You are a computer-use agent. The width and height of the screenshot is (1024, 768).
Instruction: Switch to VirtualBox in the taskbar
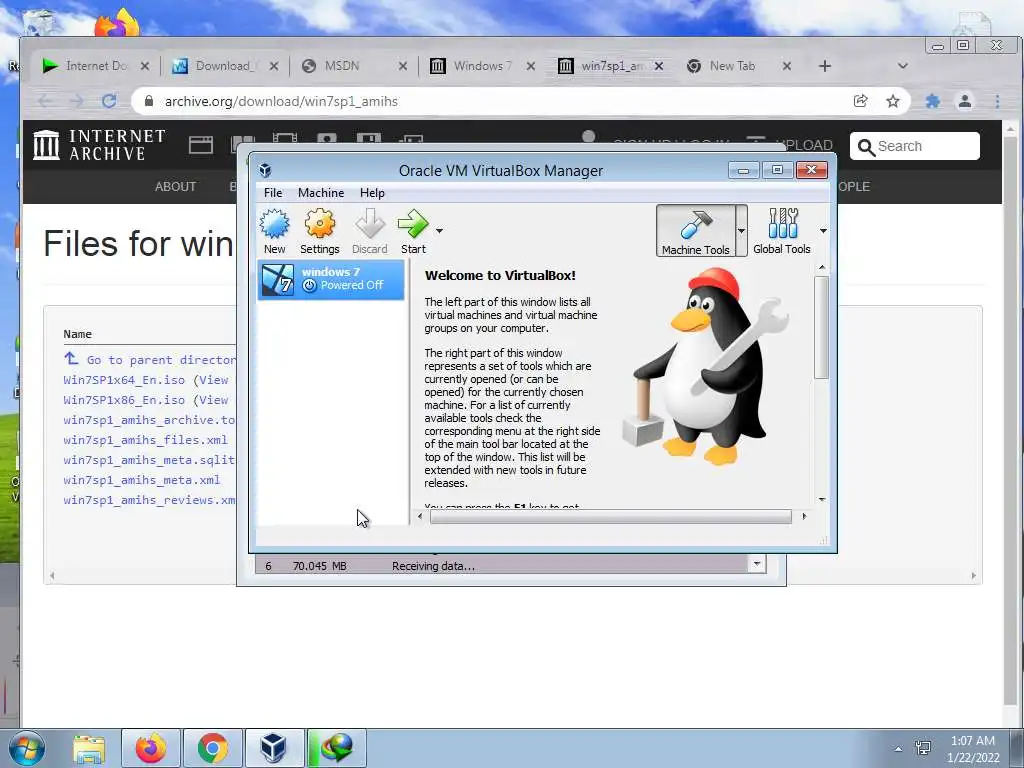(274, 748)
